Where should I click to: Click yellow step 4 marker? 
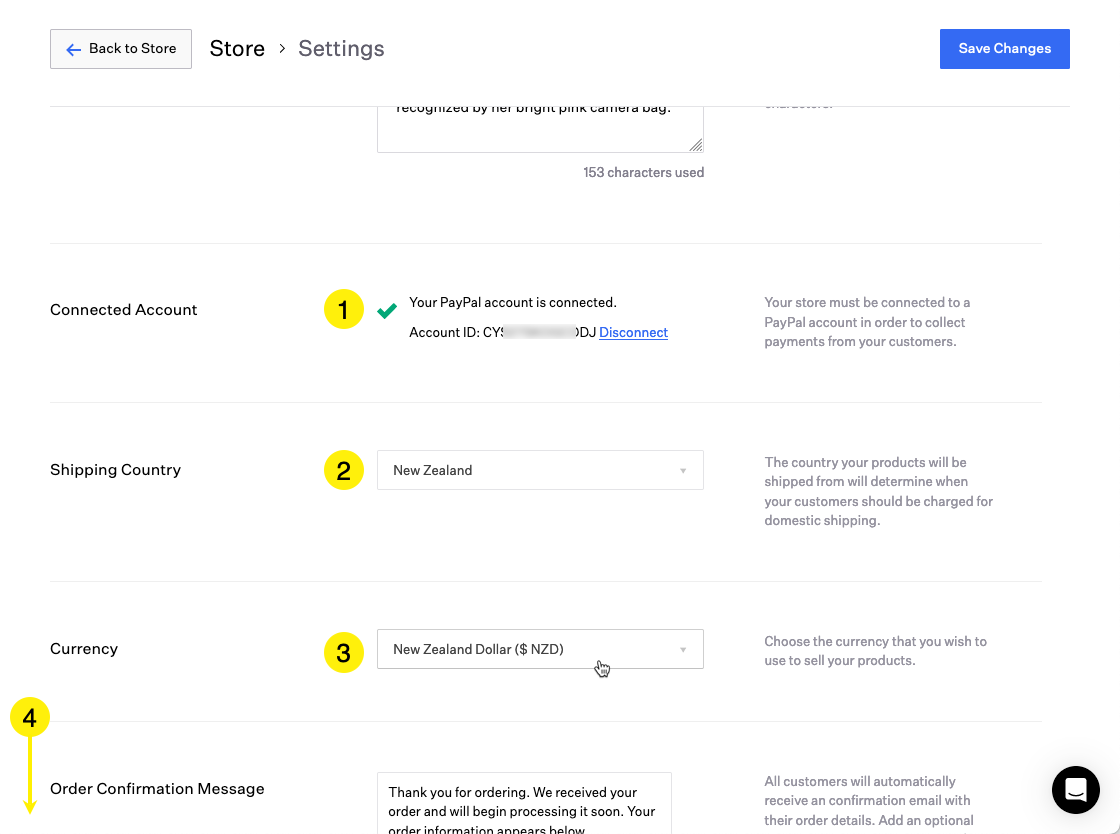point(30,718)
